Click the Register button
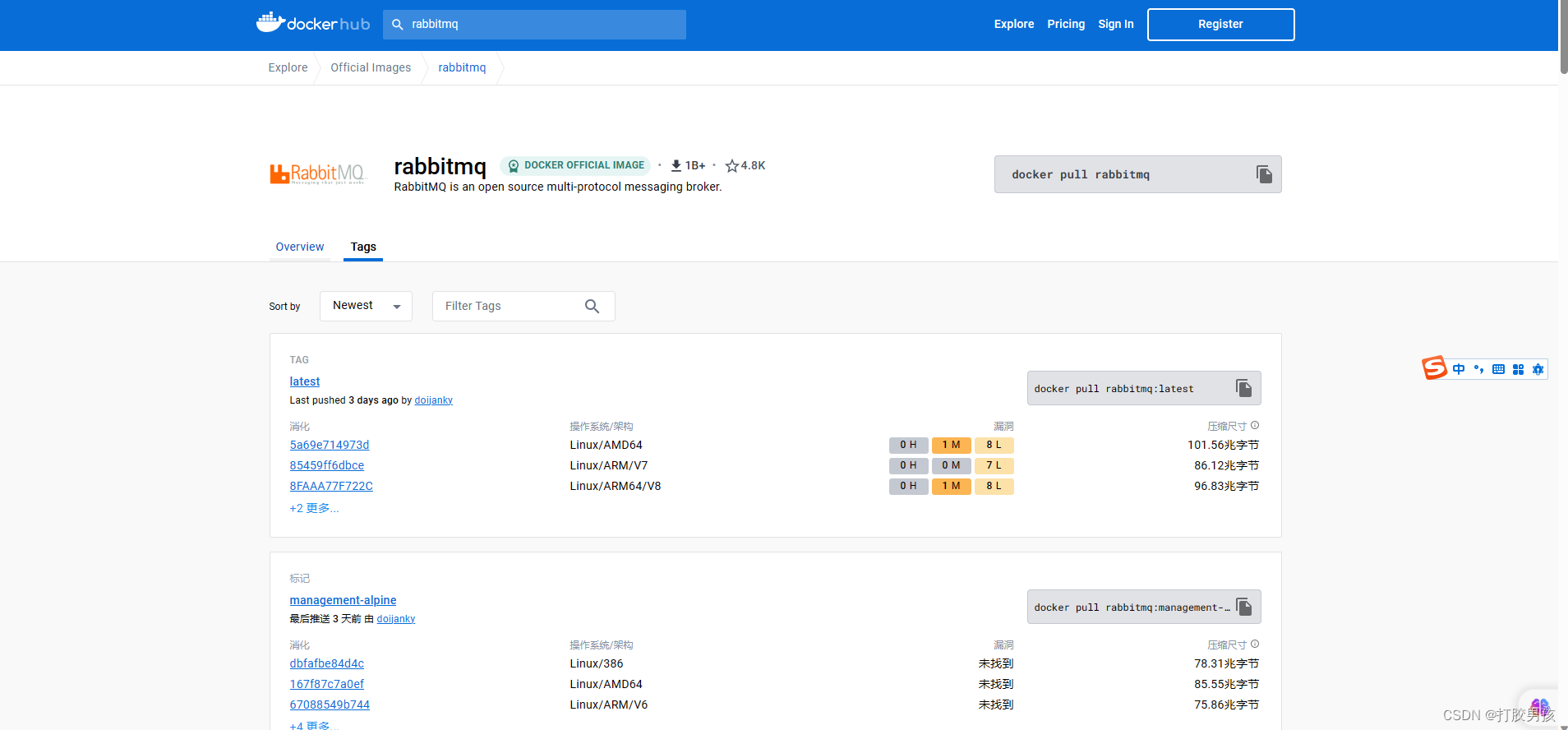This screenshot has height=730, width=1568. [1220, 24]
